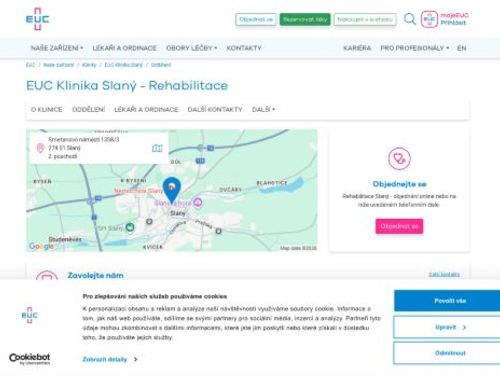
Task: Click the stethoscope heart icon above Objednejte se
Action: tap(399, 159)
